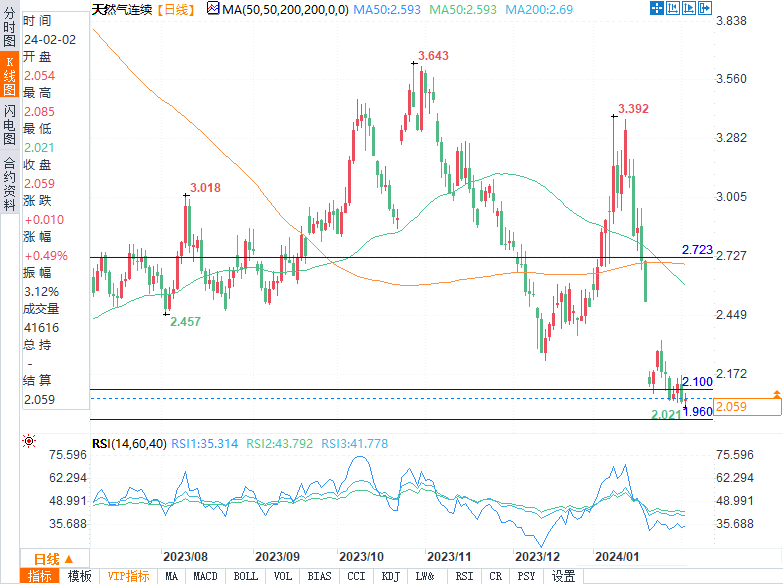
Task: Open the VIP指标 tab
Action: click(129, 576)
